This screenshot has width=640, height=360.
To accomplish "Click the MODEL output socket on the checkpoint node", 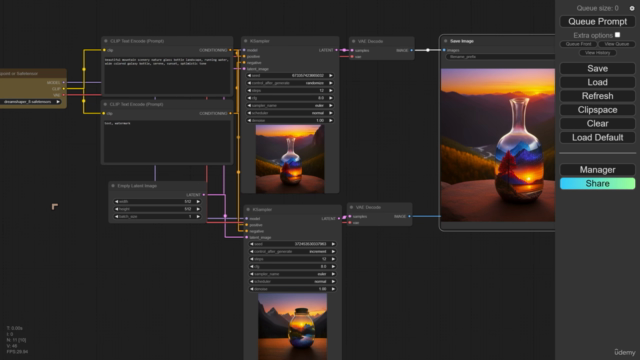I will (x=64, y=82).
